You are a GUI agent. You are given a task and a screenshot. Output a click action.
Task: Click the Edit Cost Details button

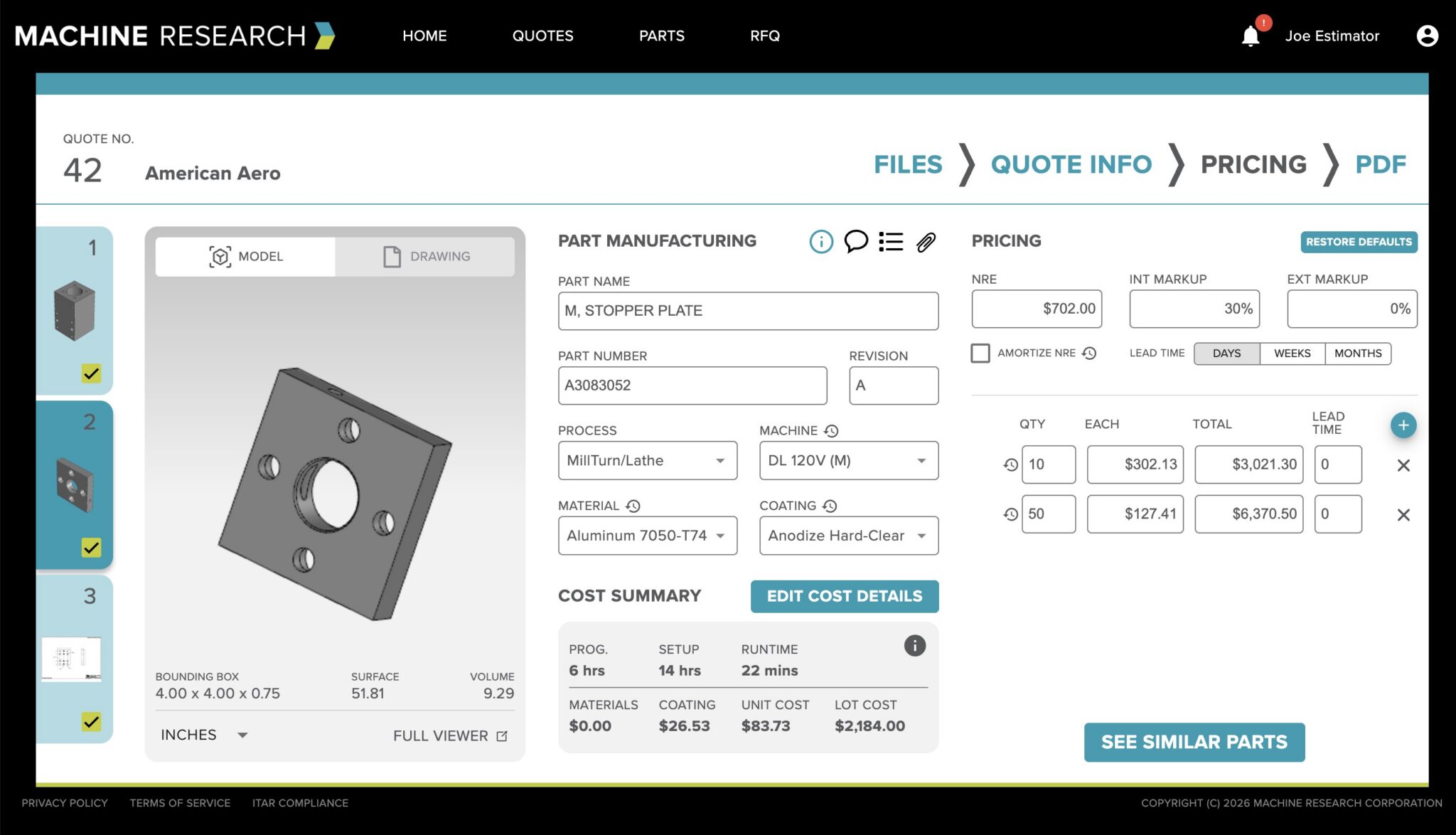[x=845, y=597]
